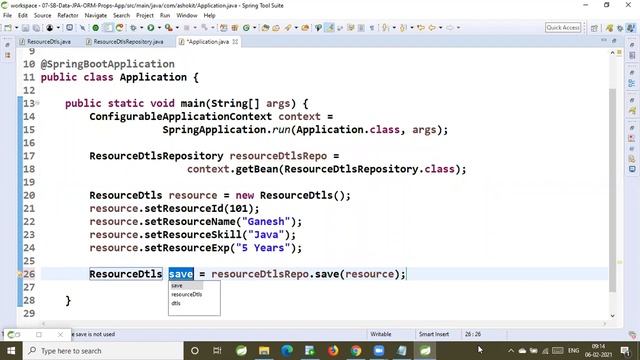Click Next Annotation arrow icon

coord(385,28)
